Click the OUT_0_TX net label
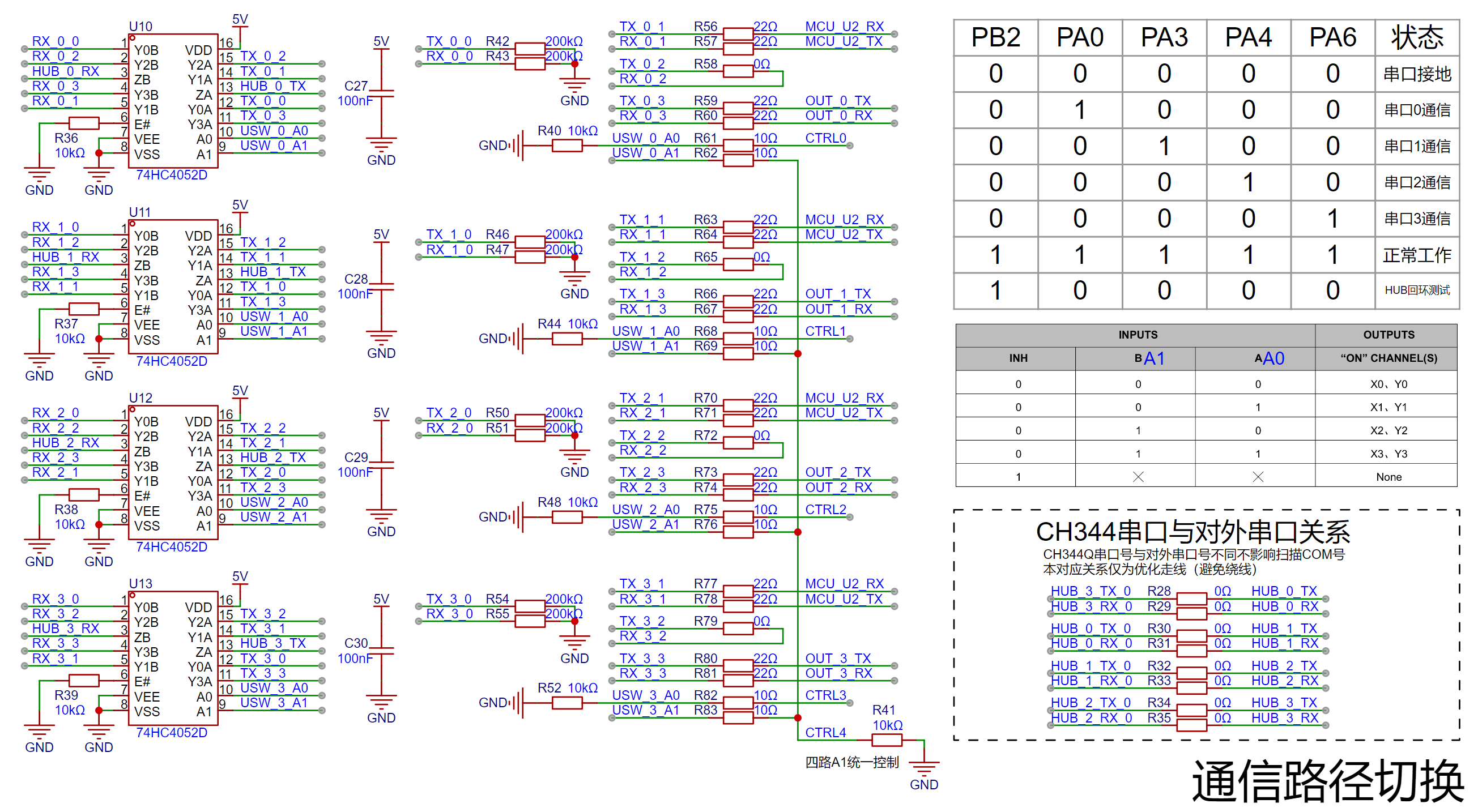1478x812 pixels. 838,101
